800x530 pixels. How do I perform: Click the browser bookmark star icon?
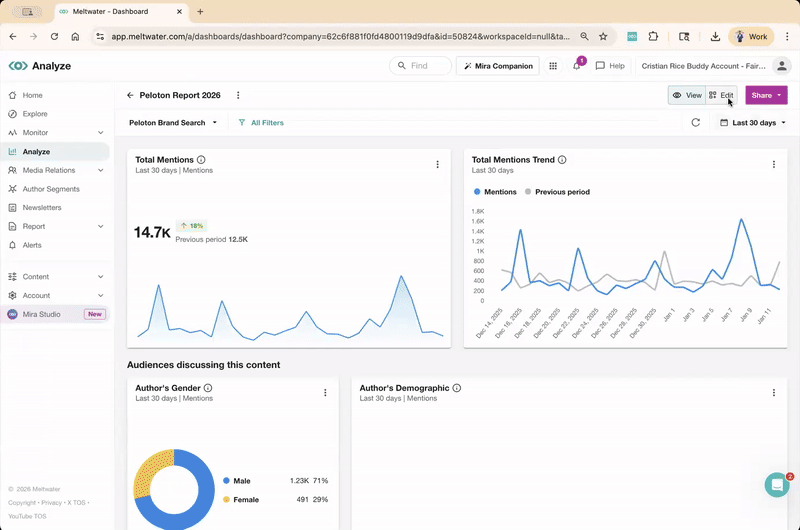click(603, 37)
